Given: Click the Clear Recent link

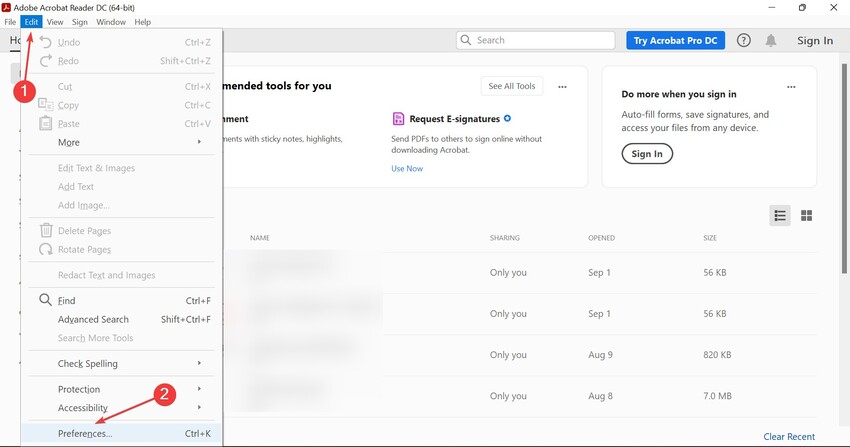Looking at the screenshot, I should click(789, 437).
